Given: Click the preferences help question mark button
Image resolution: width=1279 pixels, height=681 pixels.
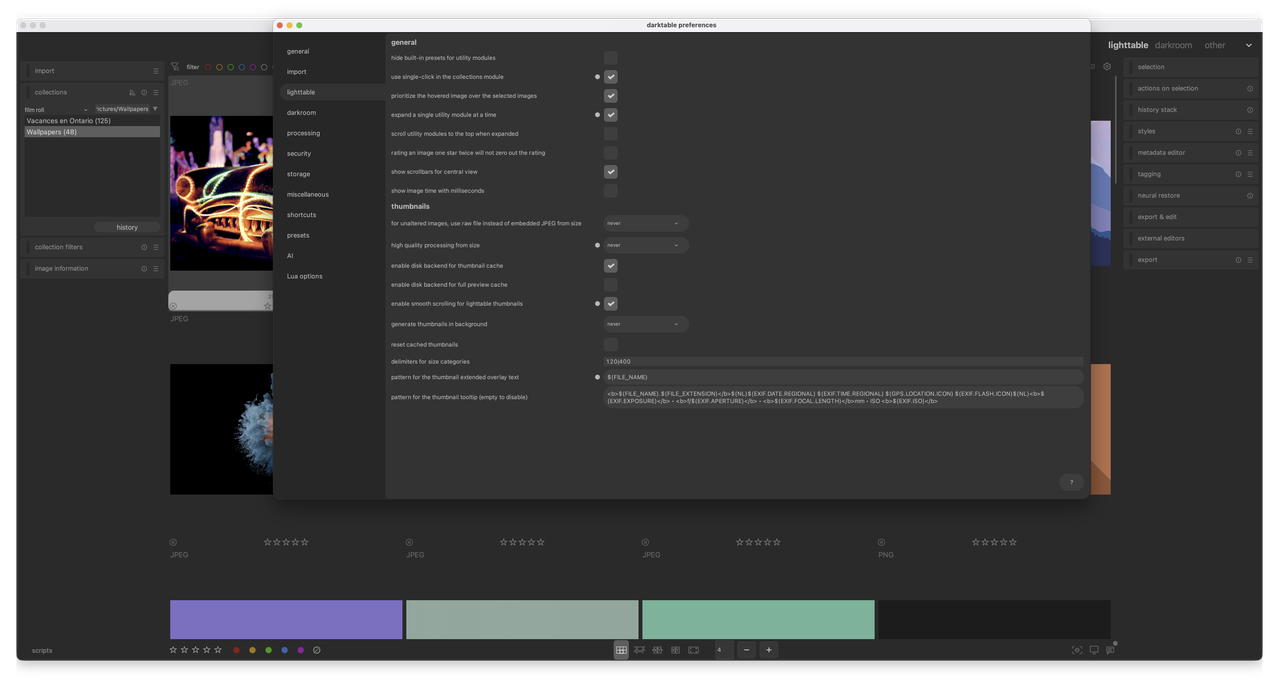Looking at the screenshot, I should (x=1071, y=482).
